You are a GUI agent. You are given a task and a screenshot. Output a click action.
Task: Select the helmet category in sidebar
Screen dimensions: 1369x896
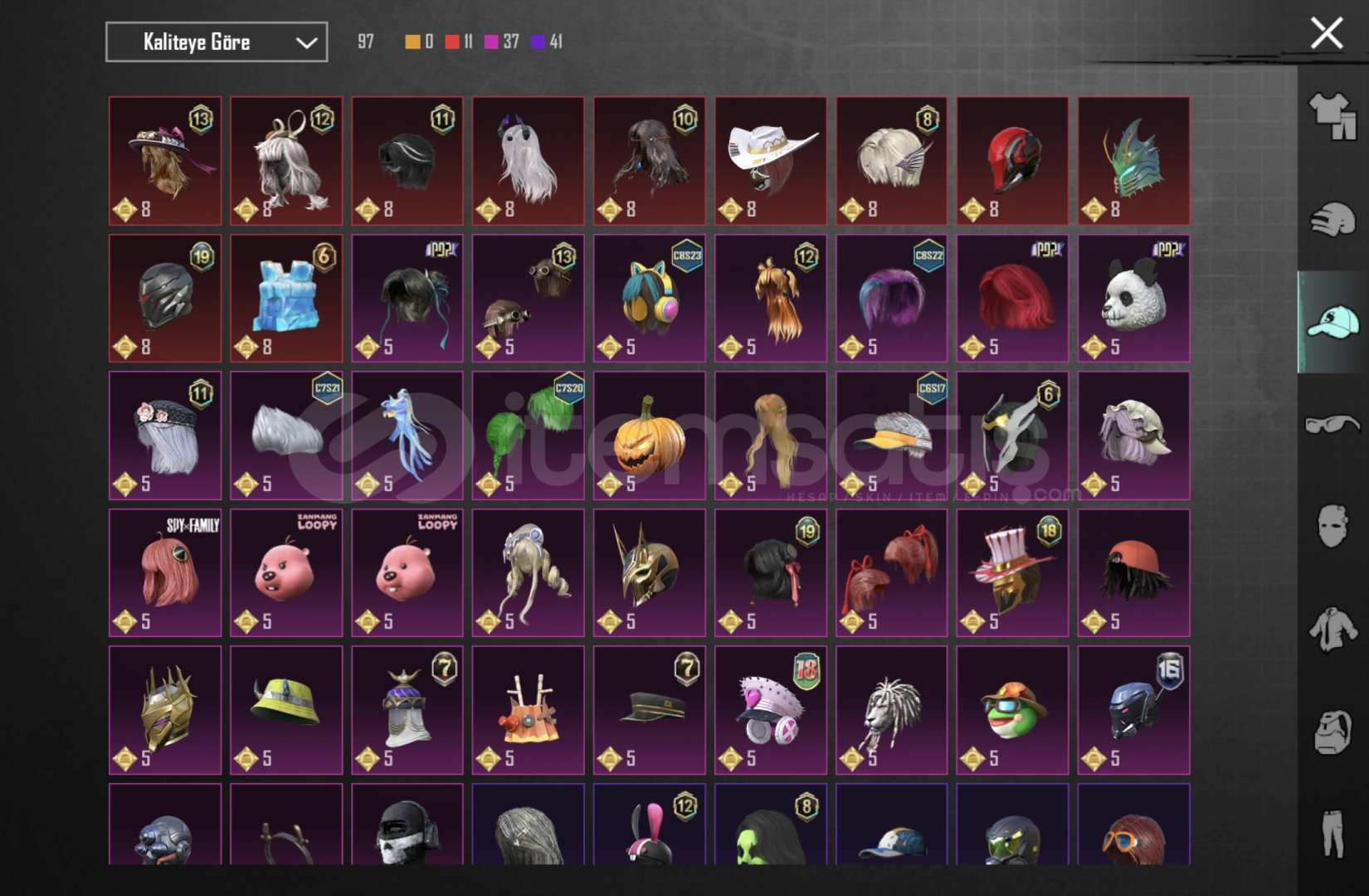click(x=1332, y=219)
